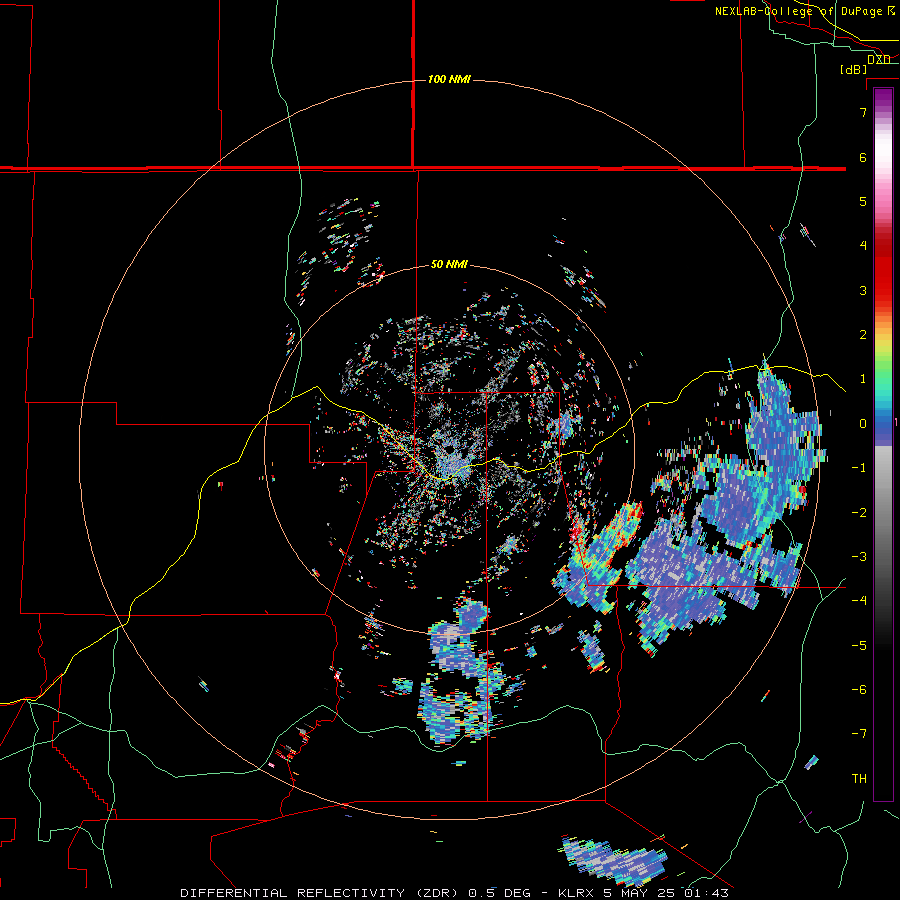Click the "5" value on the dB scale
Screen dimensions: 900x900
point(863,201)
